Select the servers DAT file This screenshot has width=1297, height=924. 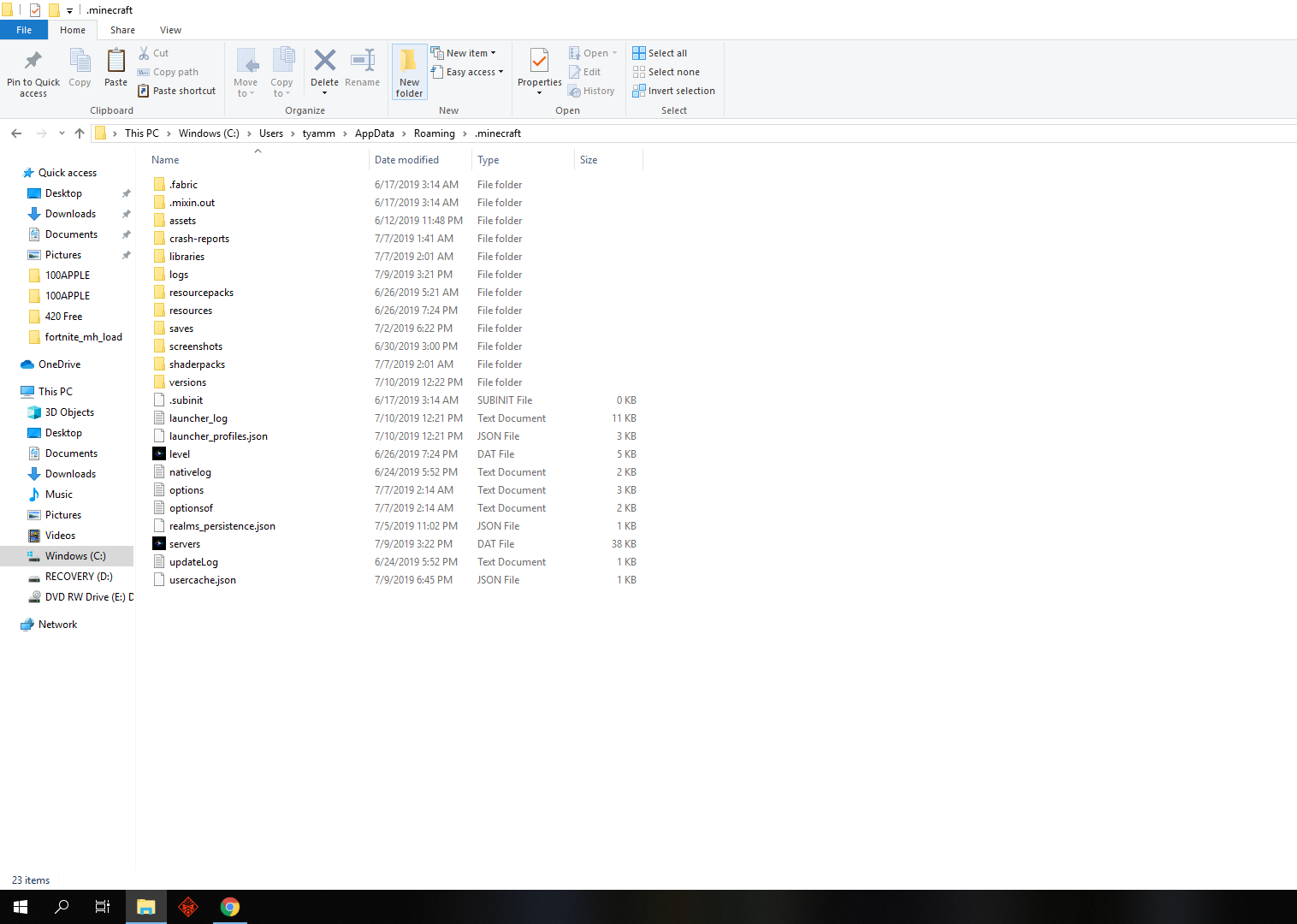click(185, 544)
